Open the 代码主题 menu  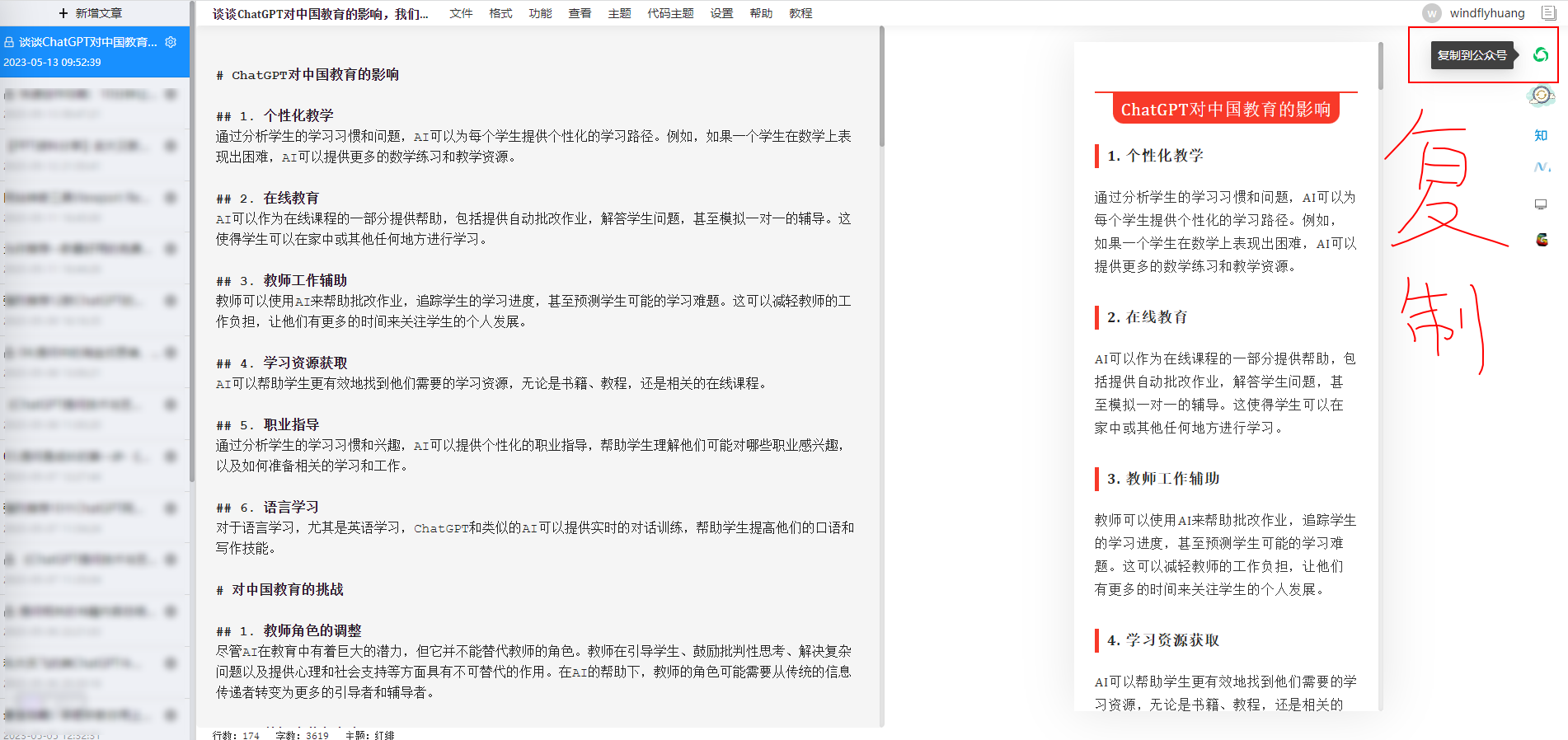coord(670,13)
